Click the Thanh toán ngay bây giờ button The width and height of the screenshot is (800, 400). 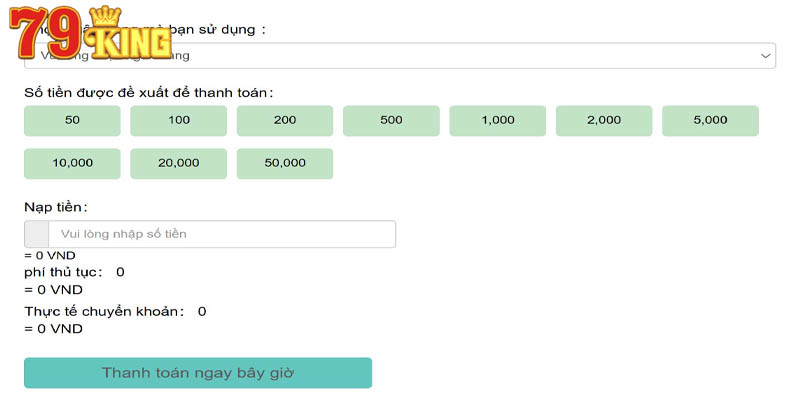point(198,372)
